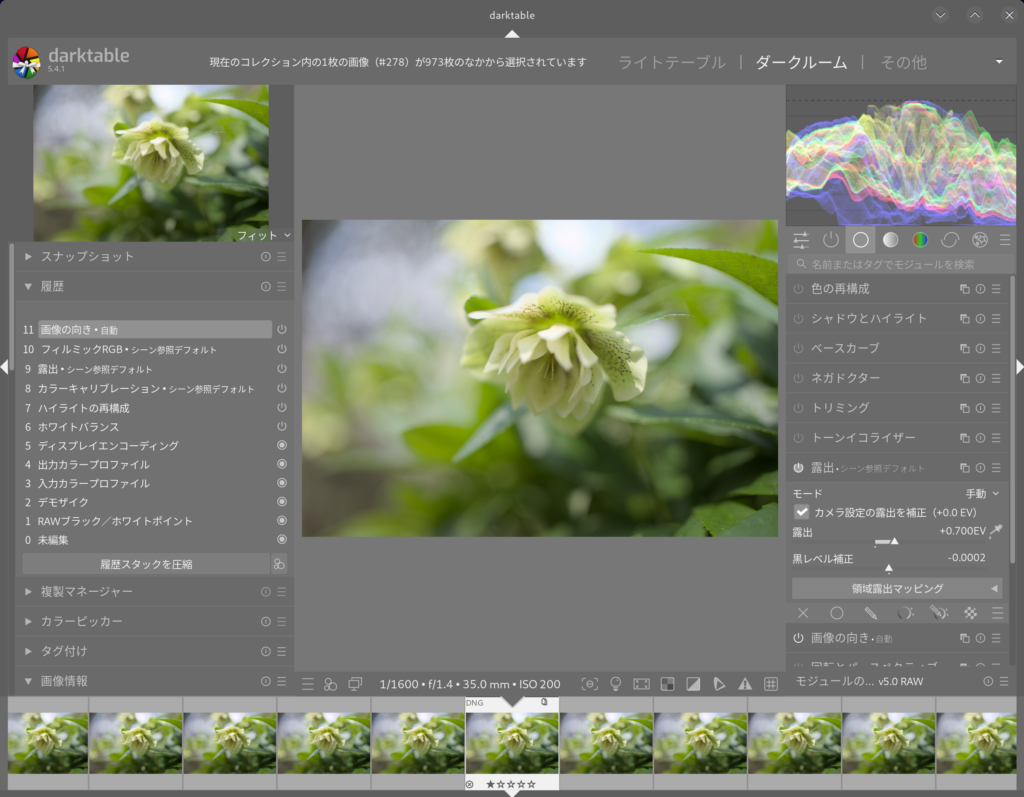Viewport: 1024px width, 797px height.
Task: Switch to the lighttable view
Action: [x=671, y=62]
